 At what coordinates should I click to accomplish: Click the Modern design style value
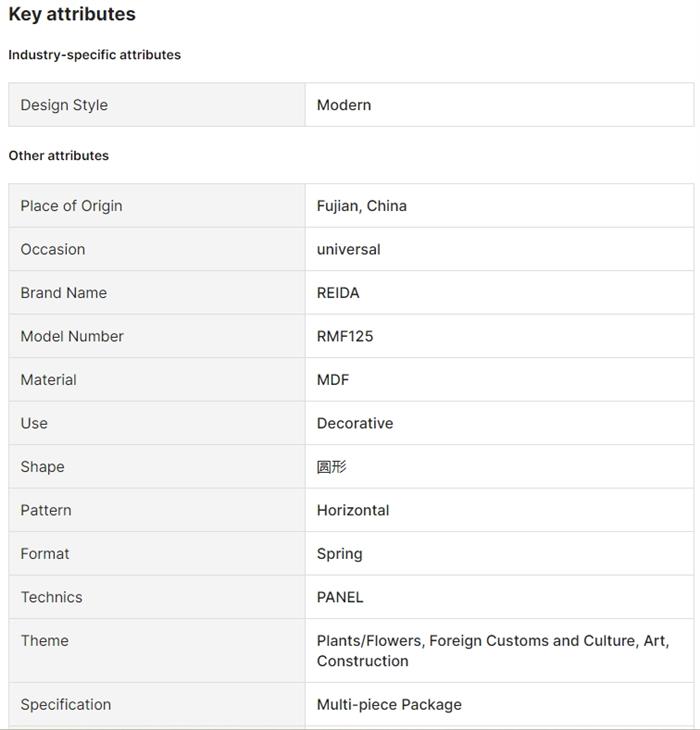pos(344,105)
